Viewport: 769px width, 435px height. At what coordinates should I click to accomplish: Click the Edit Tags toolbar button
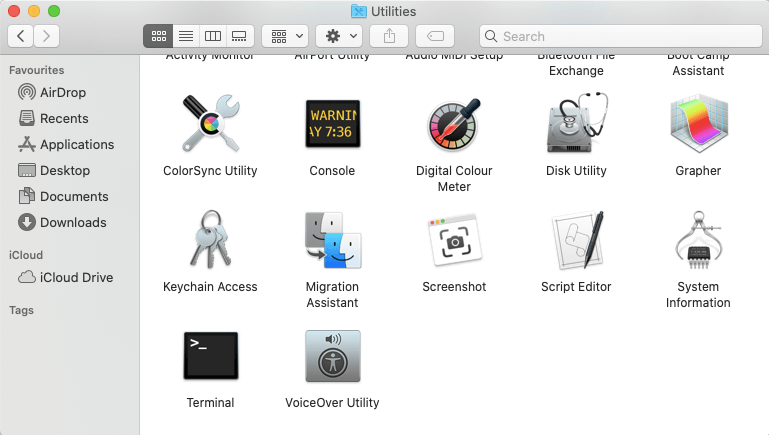tap(435, 36)
